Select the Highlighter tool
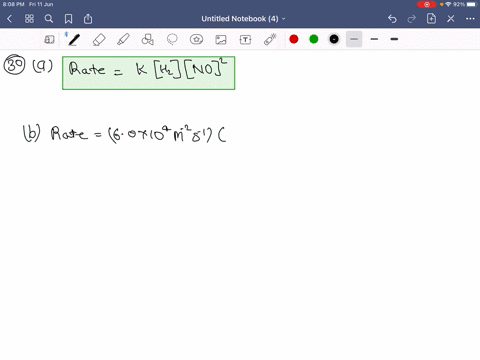480x360 pixels. (x=123, y=40)
